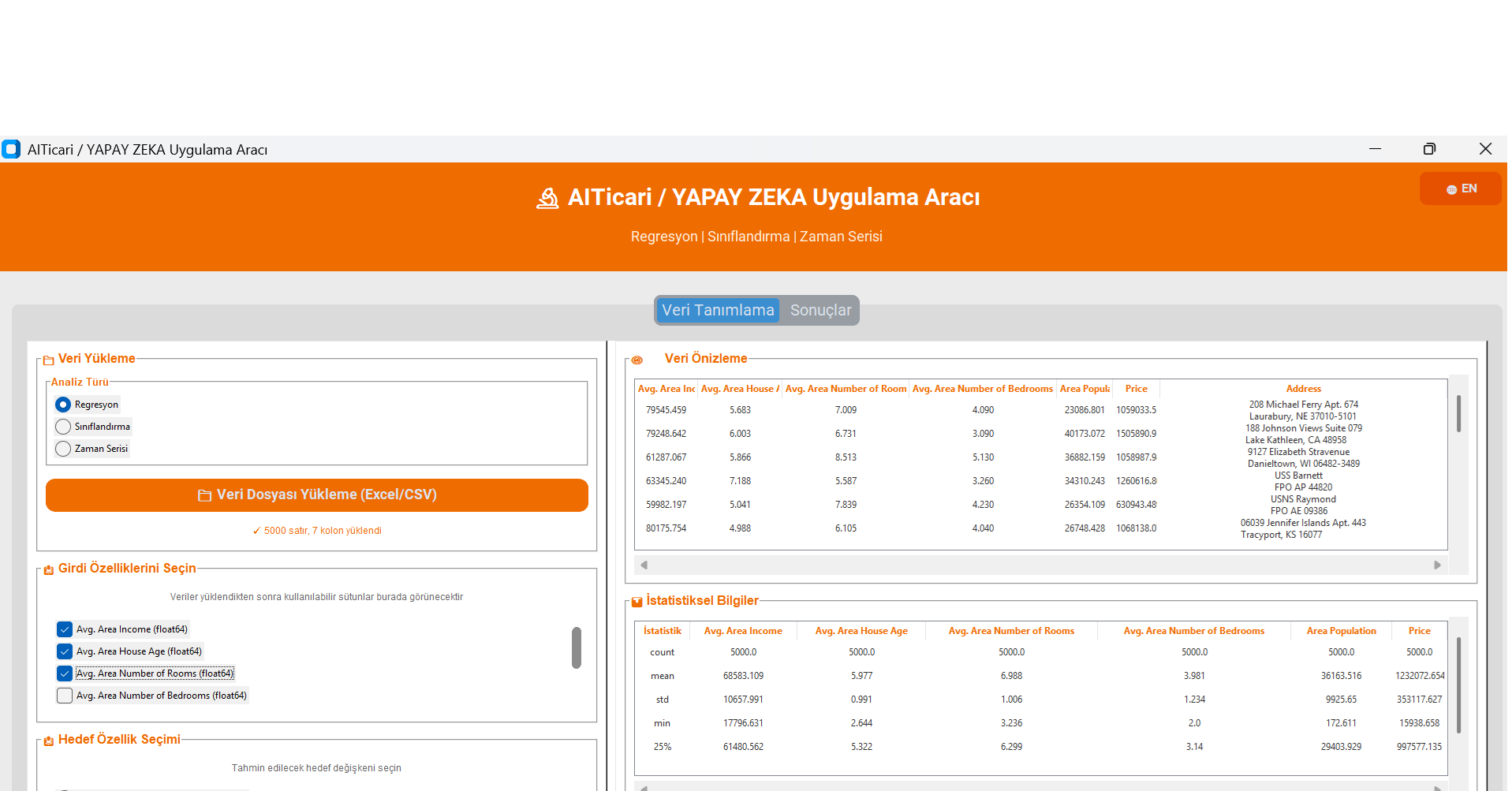The width and height of the screenshot is (1512, 791).
Task: Click the Price column header in preview table
Action: (1136, 389)
